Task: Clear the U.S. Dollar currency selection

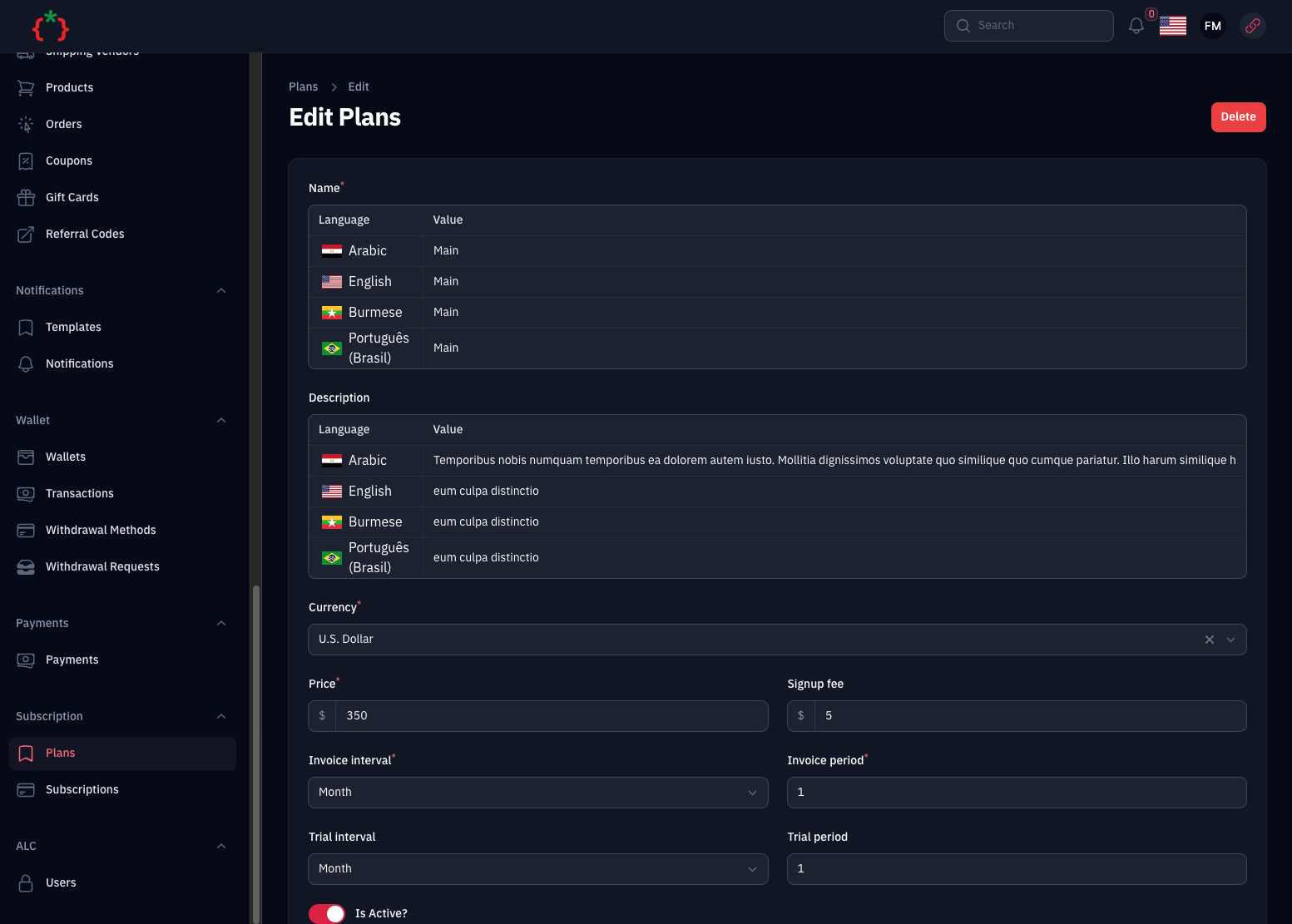Action: point(1210,640)
